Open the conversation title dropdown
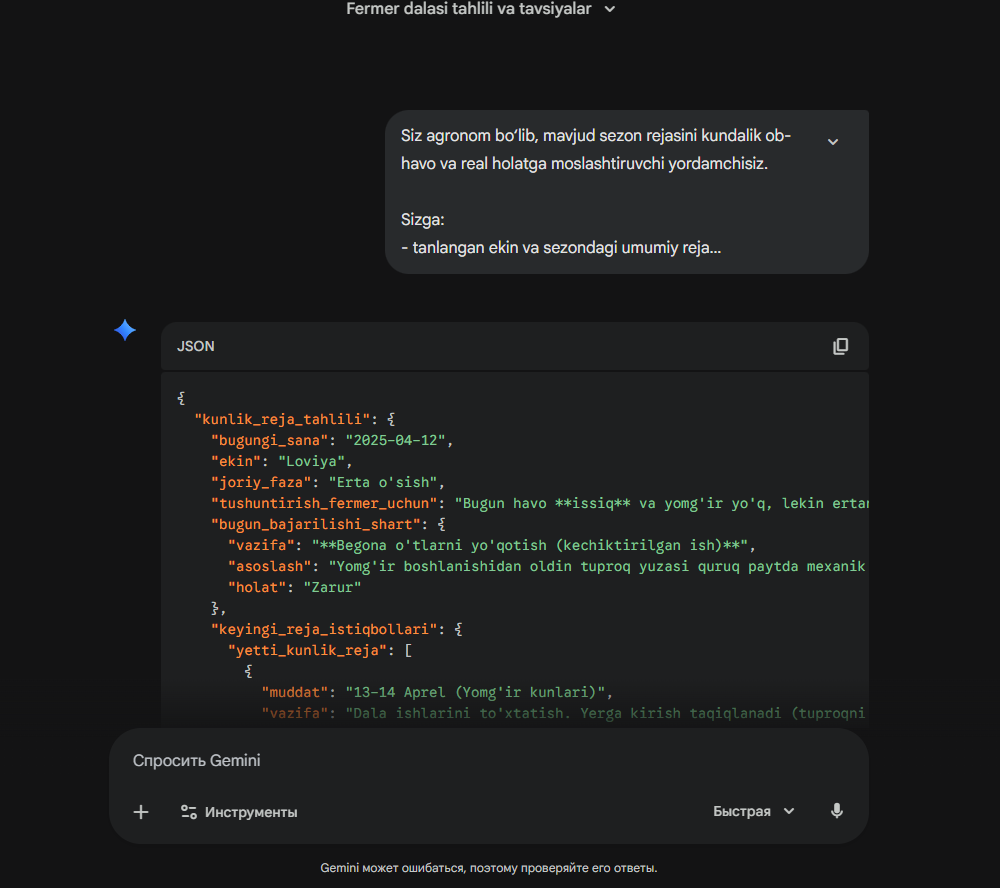Image resolution: width=1000 pixels, height=888 pixels. click(x=610, y=9)
